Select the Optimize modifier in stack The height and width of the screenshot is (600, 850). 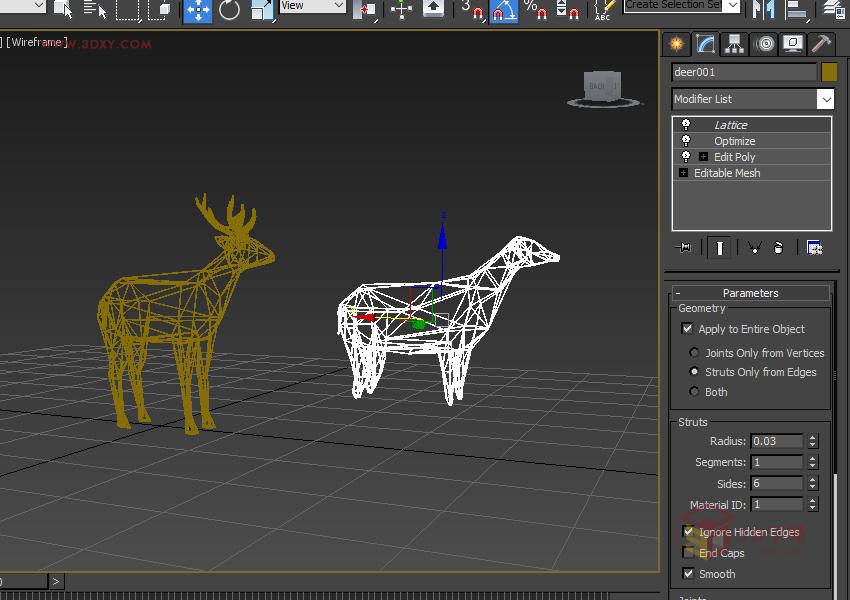[x=734, y=141]
